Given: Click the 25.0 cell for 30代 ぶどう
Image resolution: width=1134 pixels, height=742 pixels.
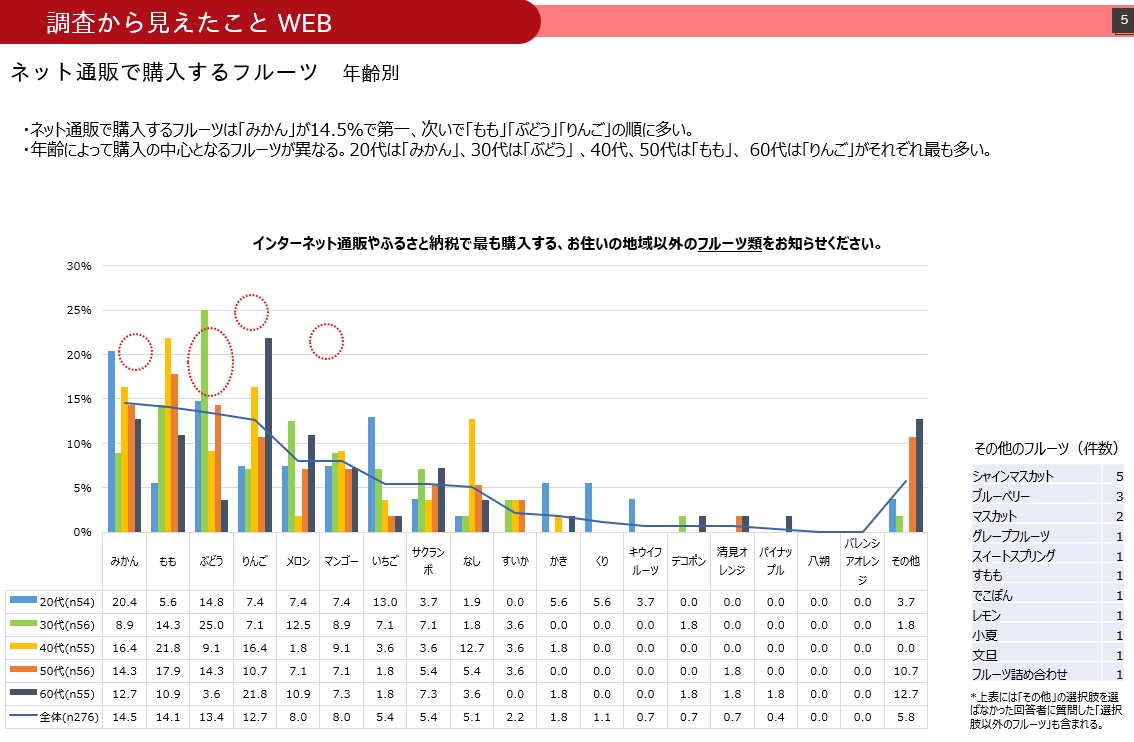Looking at the screenshot, I should (x=211, y=625).
